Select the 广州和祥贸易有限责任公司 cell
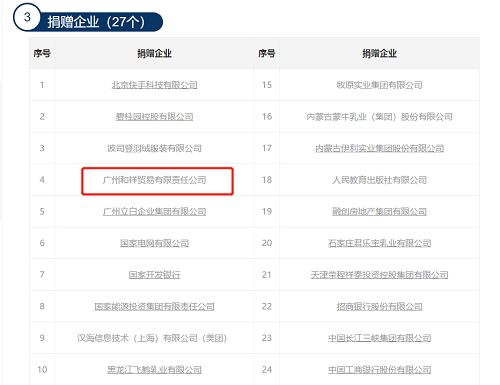The width and height of the screenshot is (500, 385). coord(154,180)
